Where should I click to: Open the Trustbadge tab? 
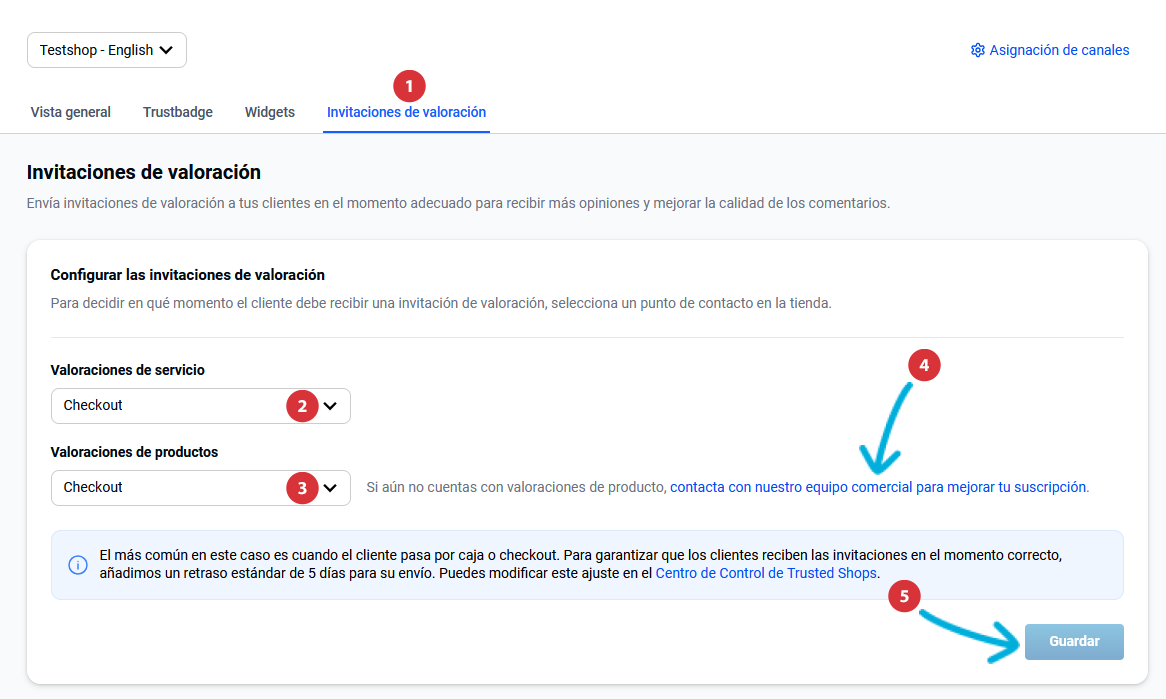pyautogui.click(x=177, y=112)
